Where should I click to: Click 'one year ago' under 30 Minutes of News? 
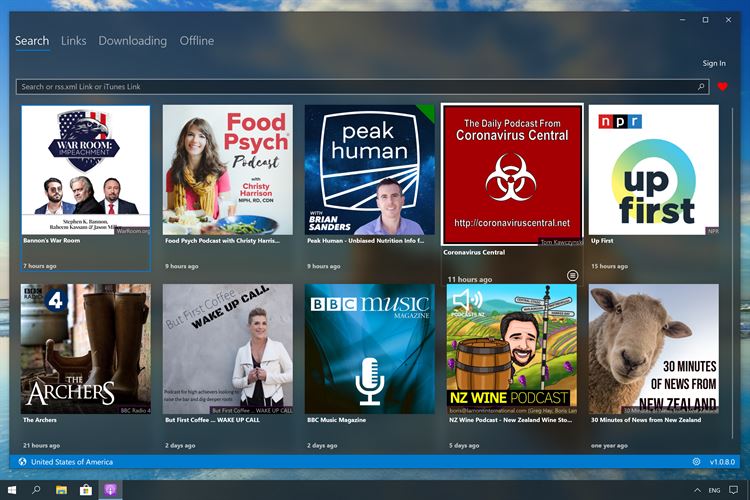point(609,445)
